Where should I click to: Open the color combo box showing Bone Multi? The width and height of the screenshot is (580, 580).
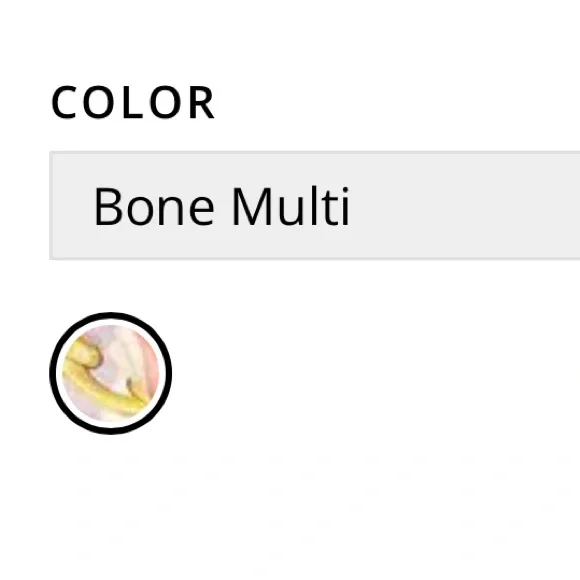pos(314,206)
